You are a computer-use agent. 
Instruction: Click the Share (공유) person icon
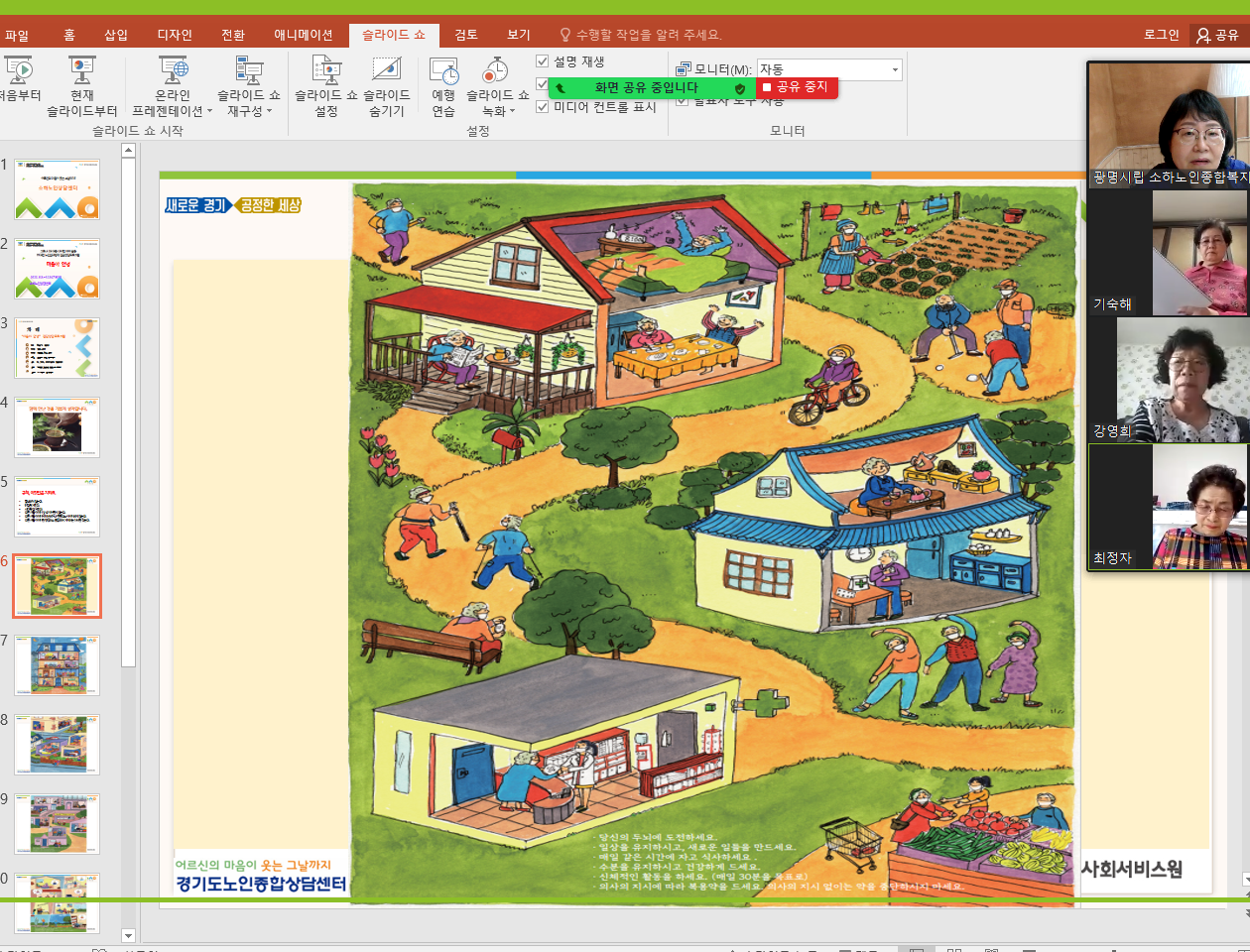[1203, 35]
